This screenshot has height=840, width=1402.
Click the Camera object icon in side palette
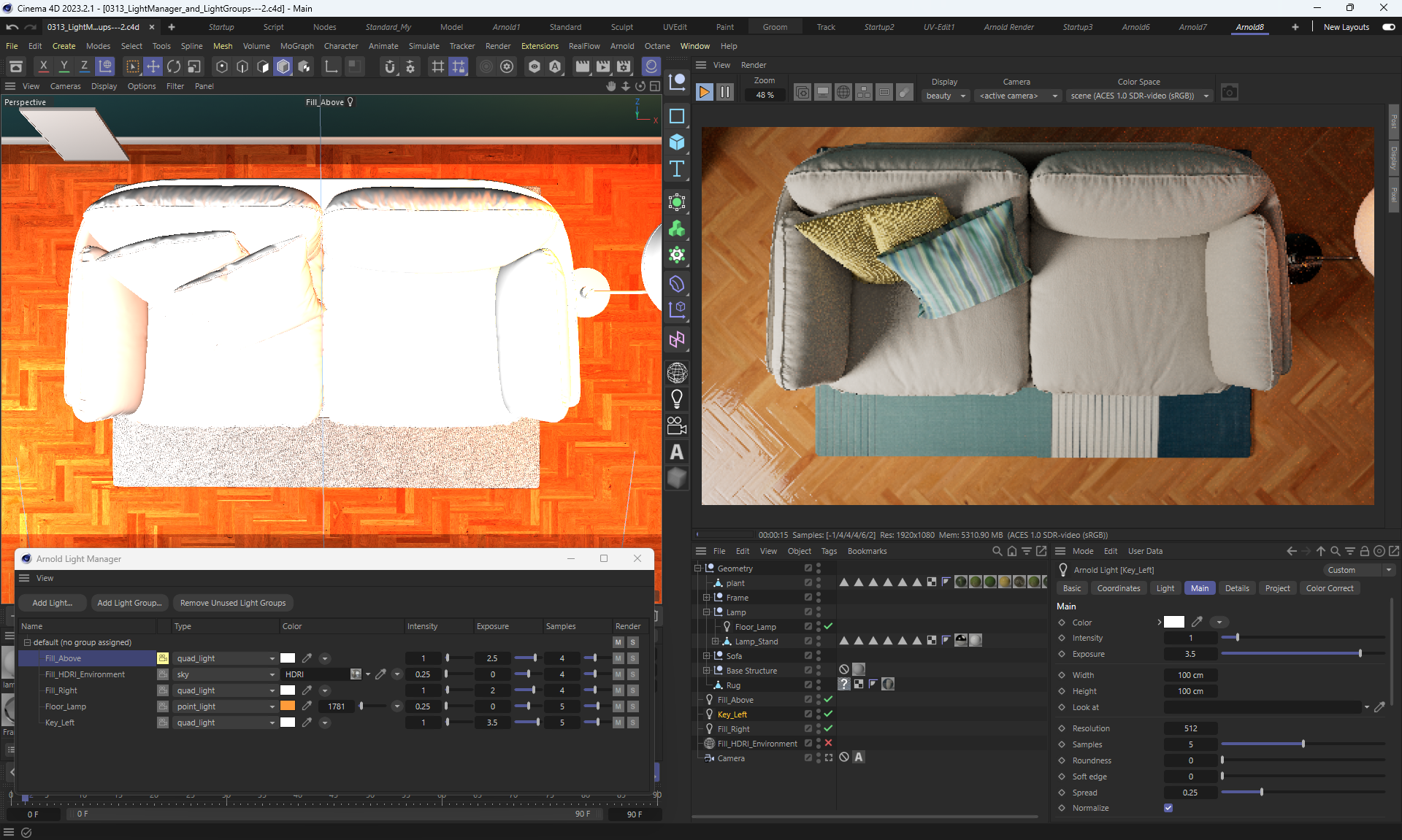pos(677,425)
